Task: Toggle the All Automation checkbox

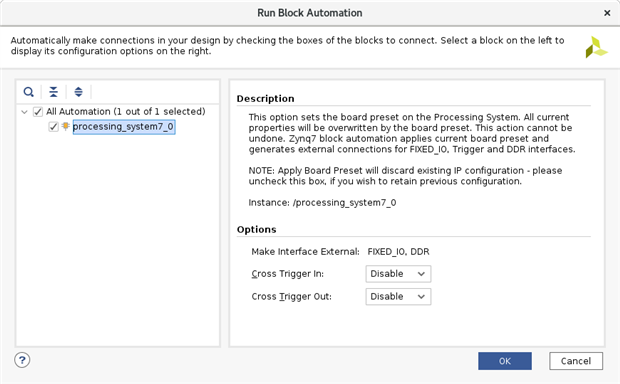Action: 38,112
